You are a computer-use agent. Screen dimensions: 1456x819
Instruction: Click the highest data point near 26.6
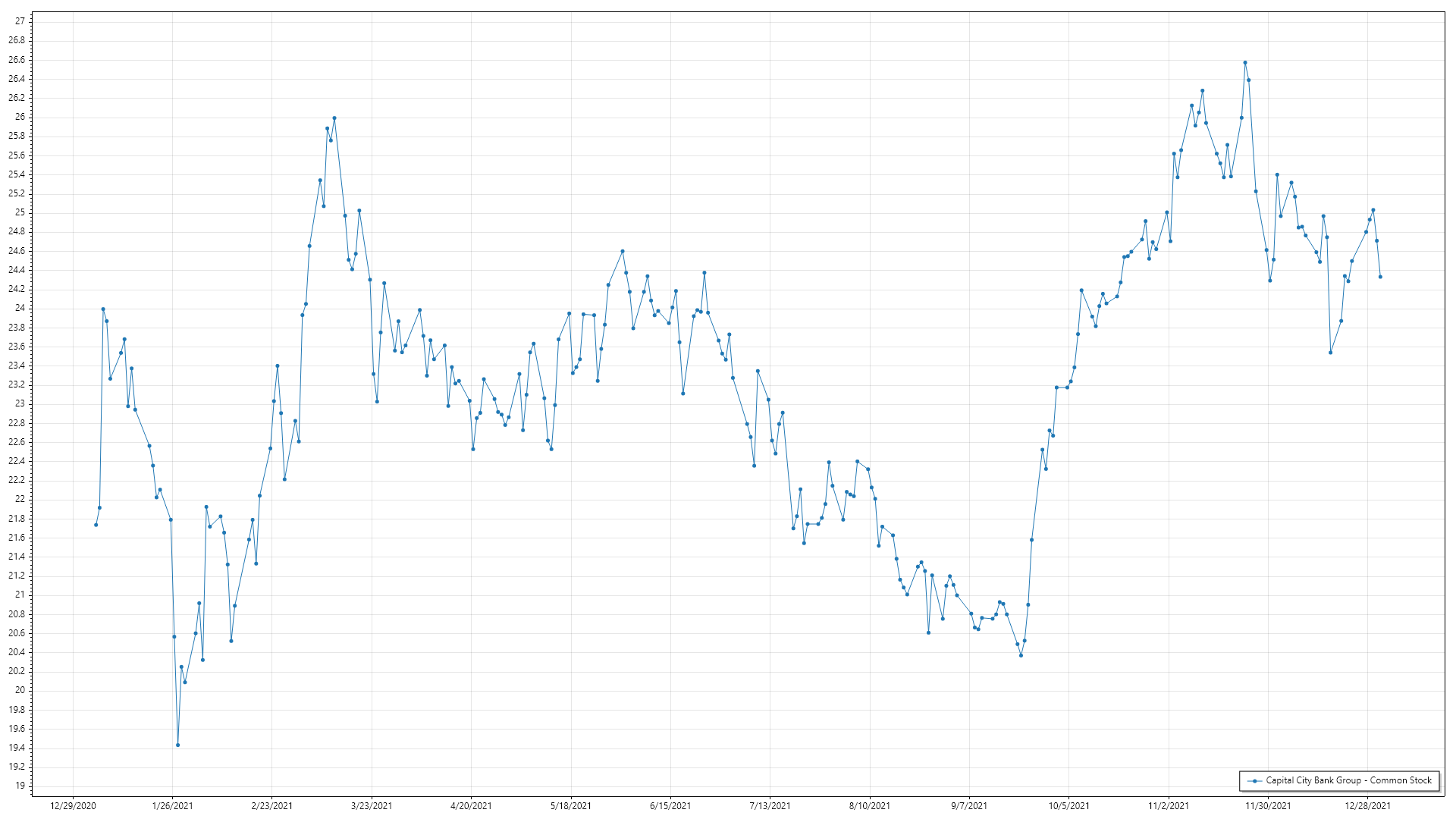(x=1244, y=62)
